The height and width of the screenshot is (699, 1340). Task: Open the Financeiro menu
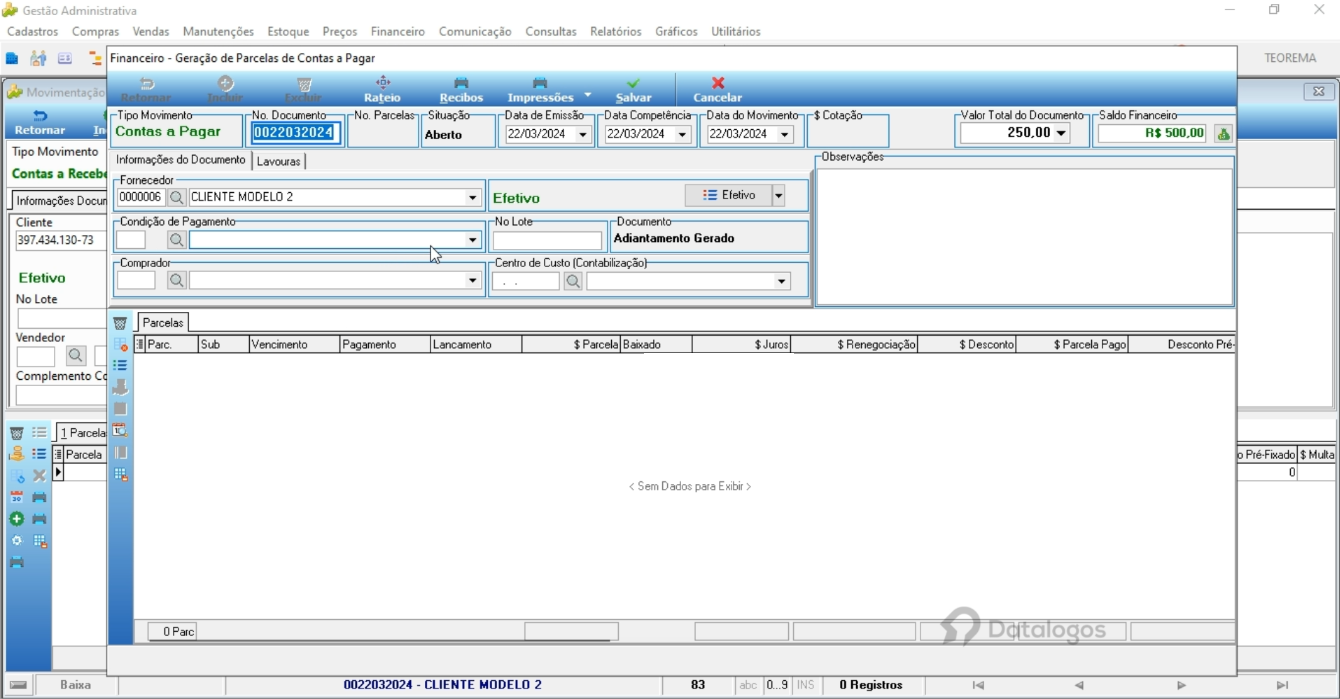397,32
